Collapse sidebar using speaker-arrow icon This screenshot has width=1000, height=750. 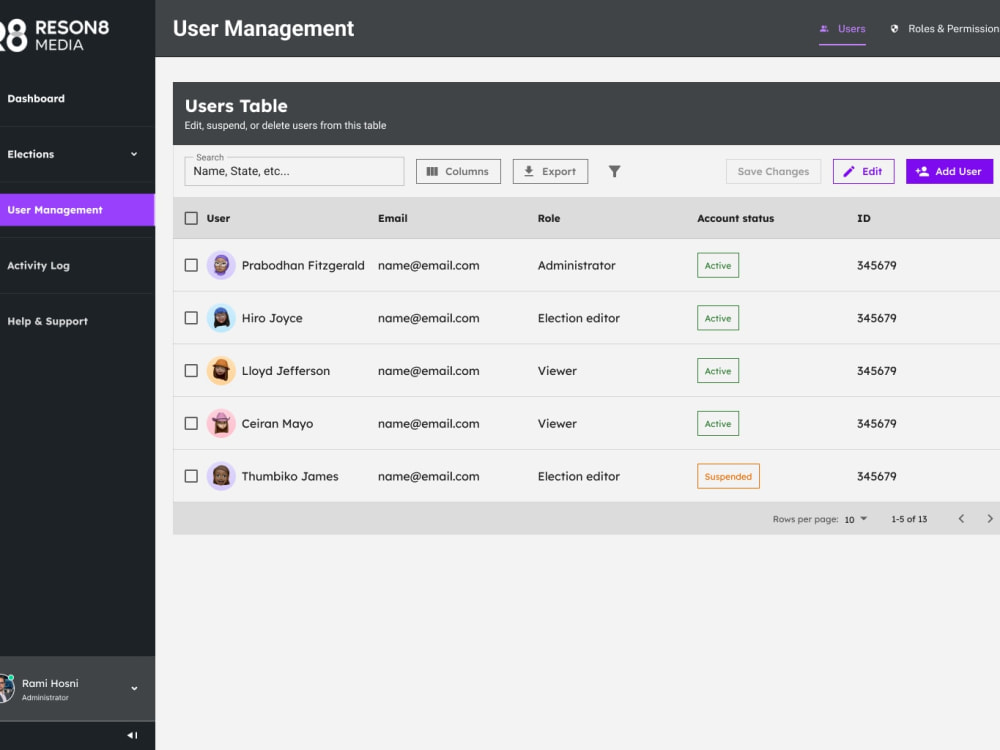(132, 735)
